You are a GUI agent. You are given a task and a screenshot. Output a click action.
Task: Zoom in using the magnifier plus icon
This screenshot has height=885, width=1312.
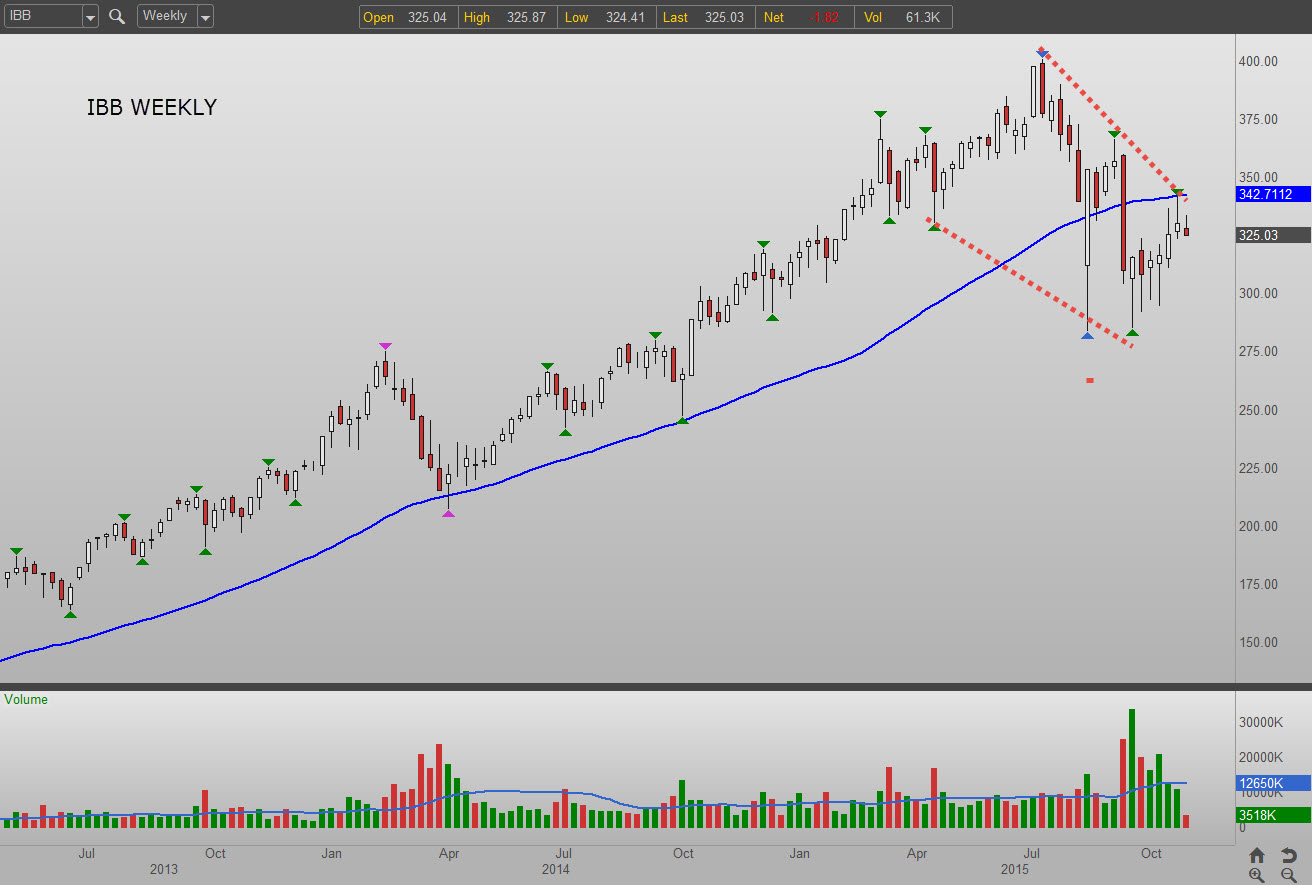1258,875
